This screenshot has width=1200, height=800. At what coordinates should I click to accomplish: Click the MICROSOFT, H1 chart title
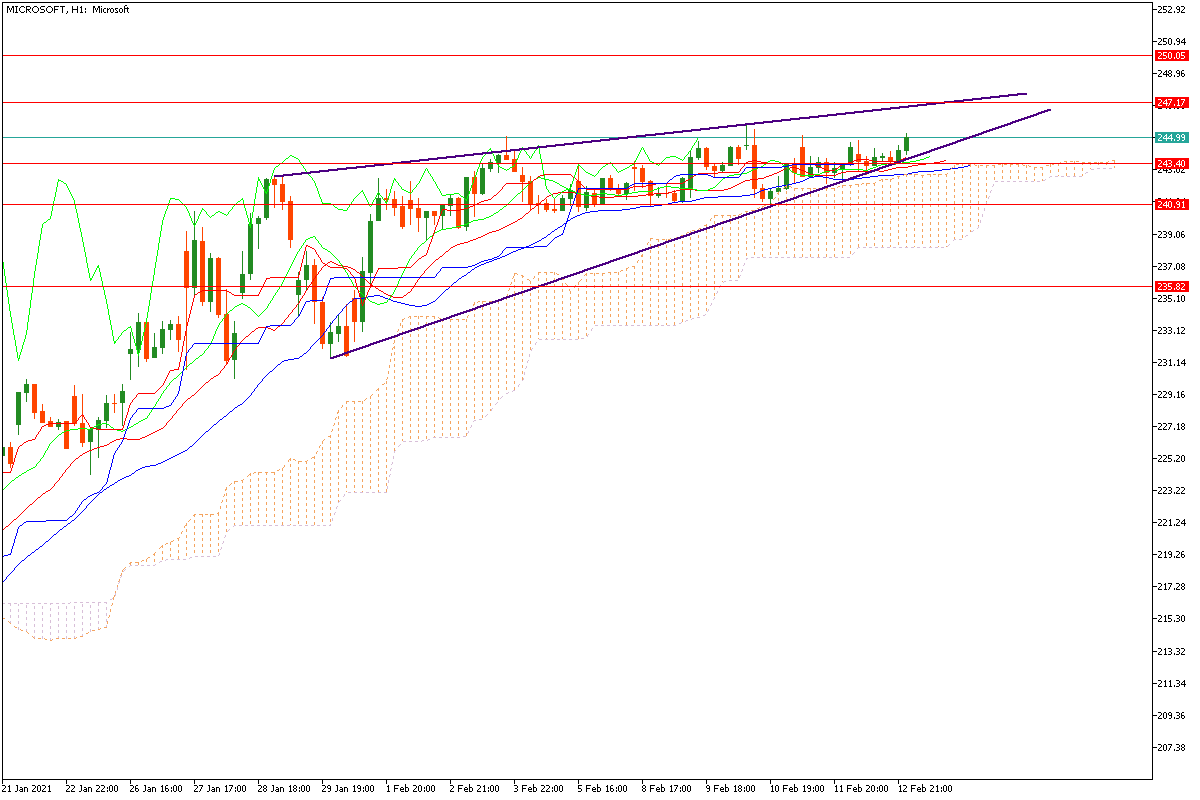point(67,9)
